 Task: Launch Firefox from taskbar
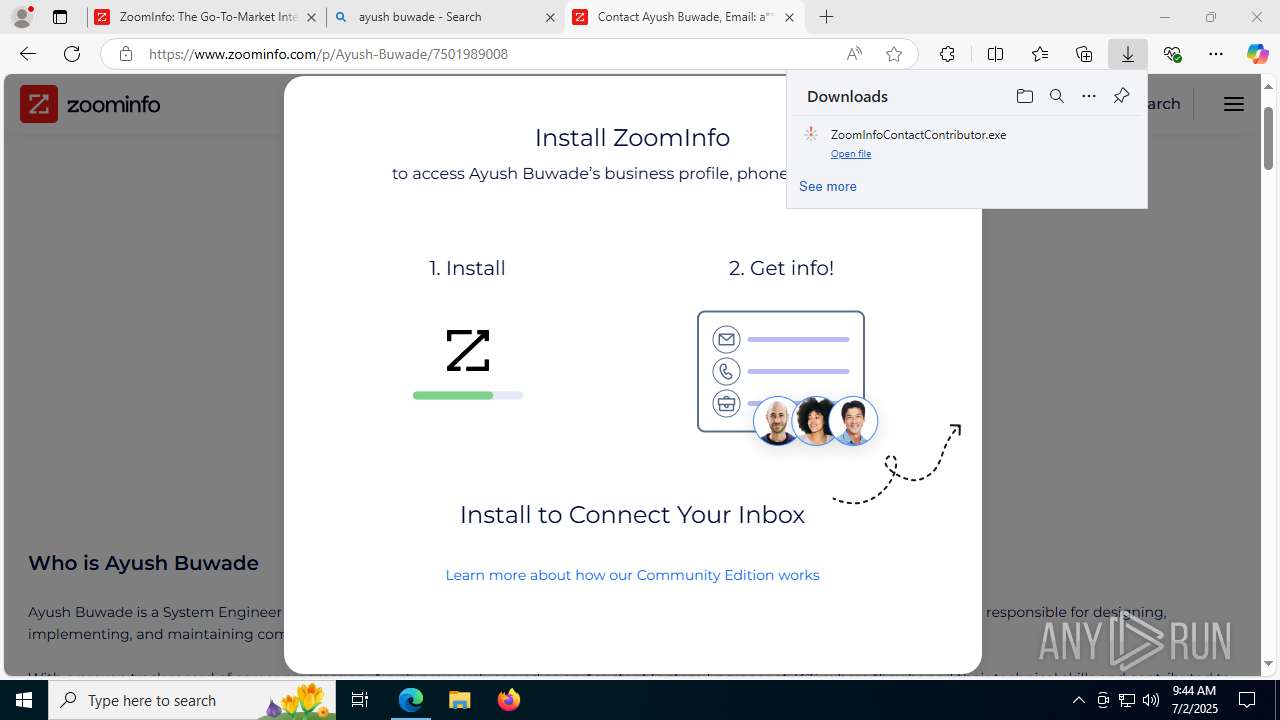(x=509, y=700)
